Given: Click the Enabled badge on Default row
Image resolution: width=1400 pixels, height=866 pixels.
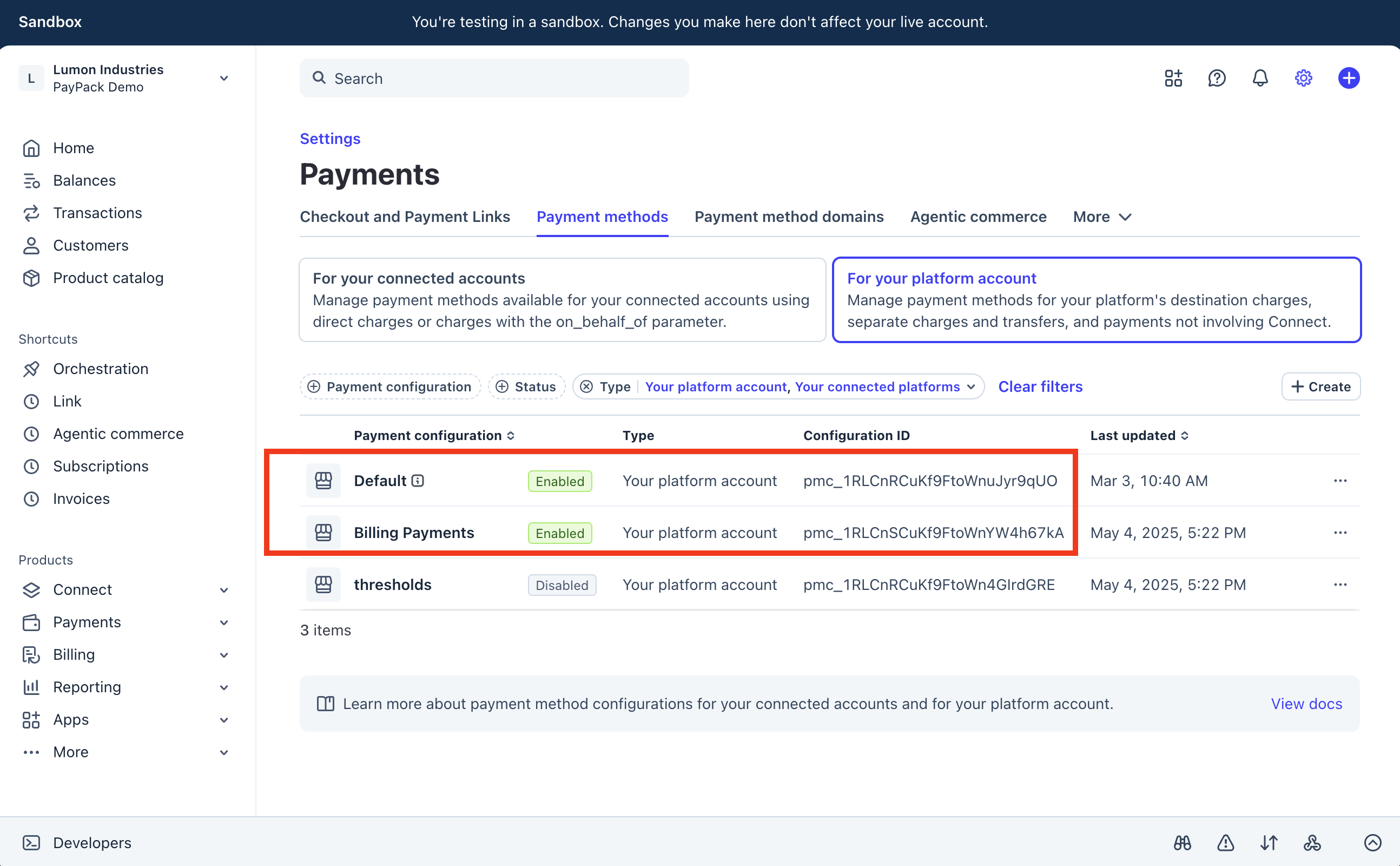Looking at the screenshot, I should click(x=559, y=481).
